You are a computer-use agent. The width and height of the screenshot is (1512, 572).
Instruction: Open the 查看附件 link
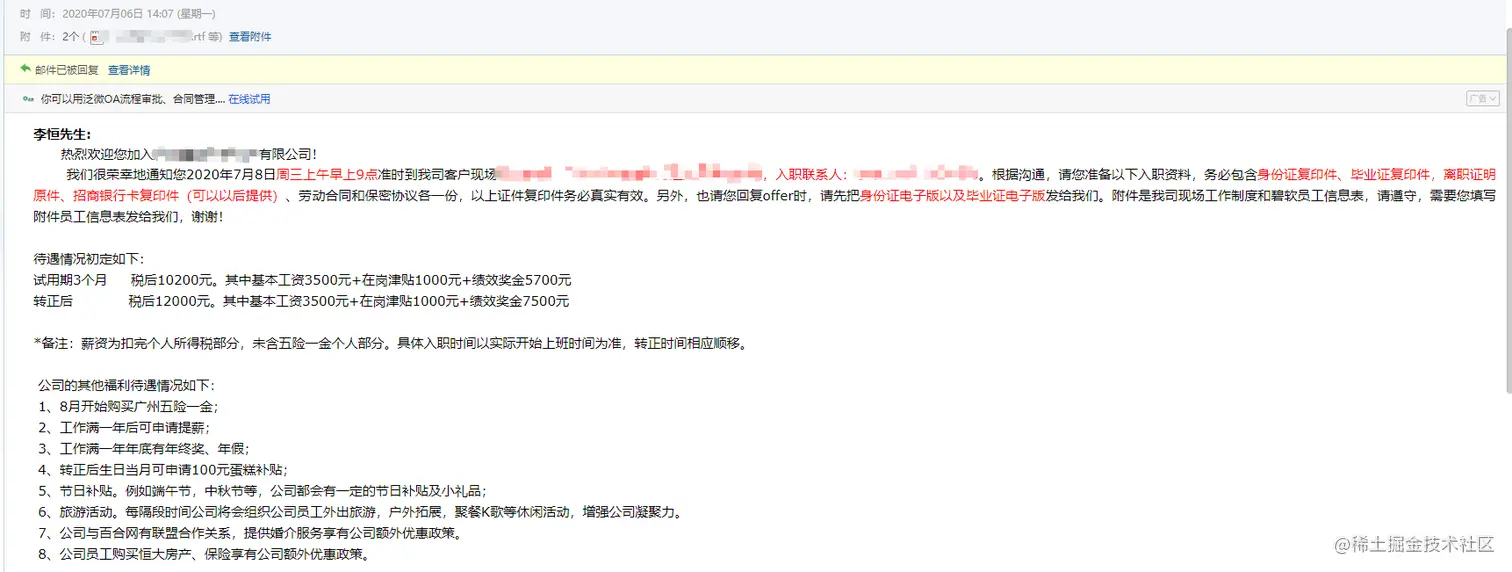point(250,37)
